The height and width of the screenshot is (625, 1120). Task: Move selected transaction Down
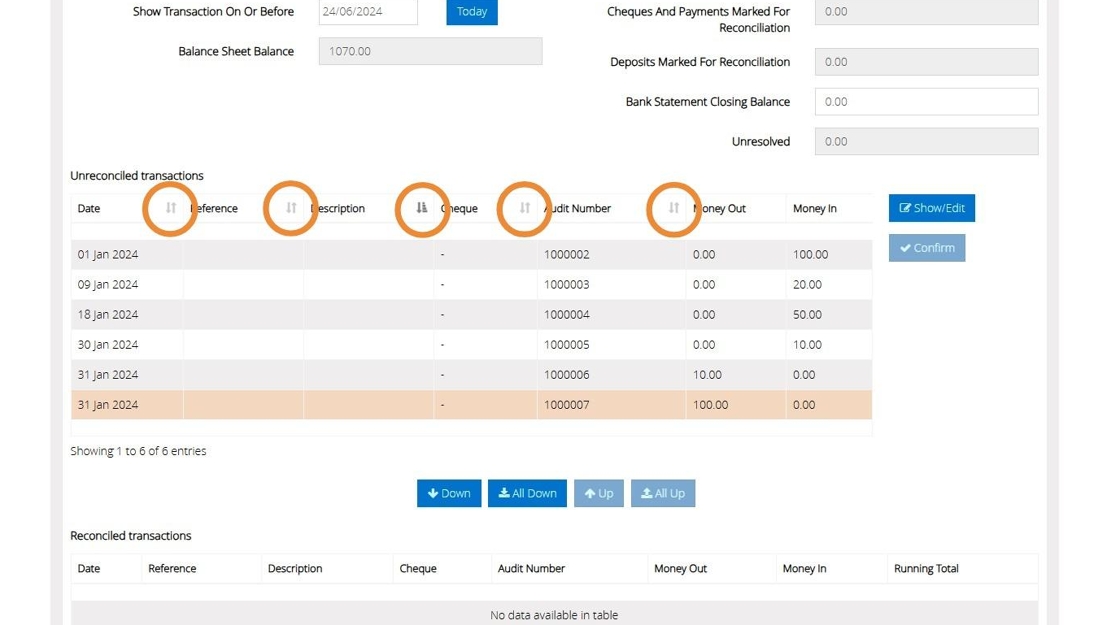tap(449, 493)
